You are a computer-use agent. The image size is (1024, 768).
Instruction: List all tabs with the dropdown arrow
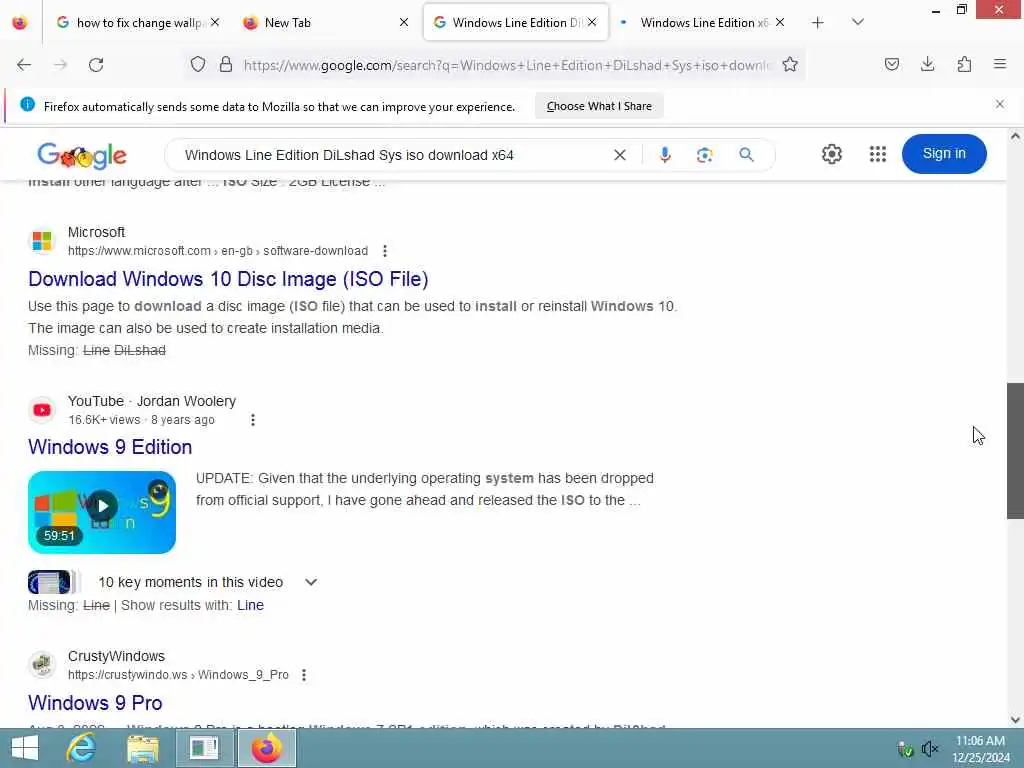click(x=858, y=22)
